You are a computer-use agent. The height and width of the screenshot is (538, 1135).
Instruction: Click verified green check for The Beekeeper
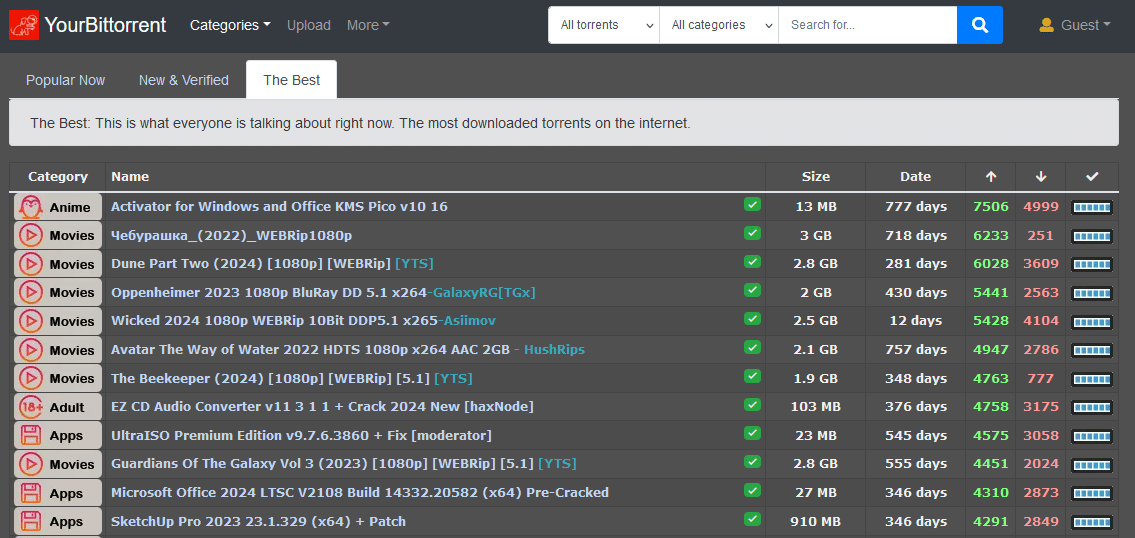[752, 376]
